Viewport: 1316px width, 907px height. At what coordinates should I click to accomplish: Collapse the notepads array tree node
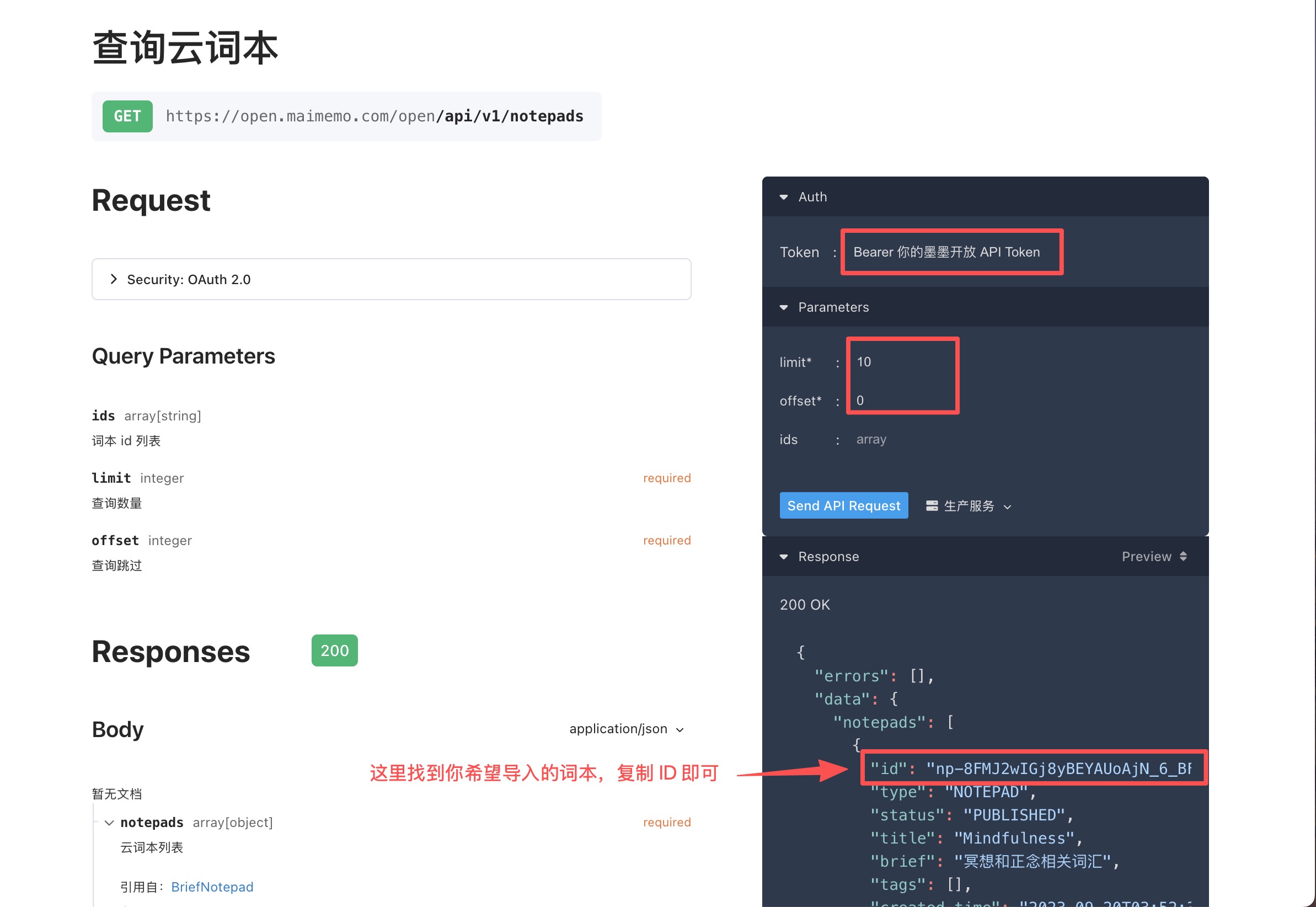[x=109, y=823]
